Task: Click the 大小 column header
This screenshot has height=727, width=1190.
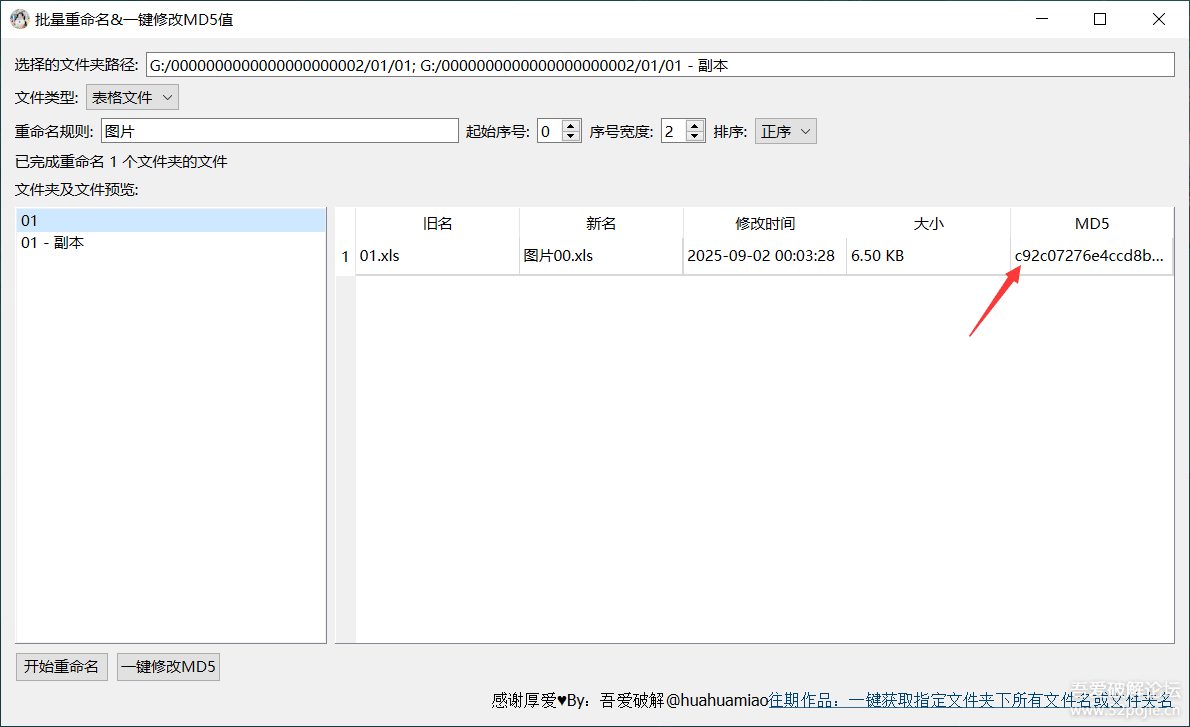Action: pos(928,224)
